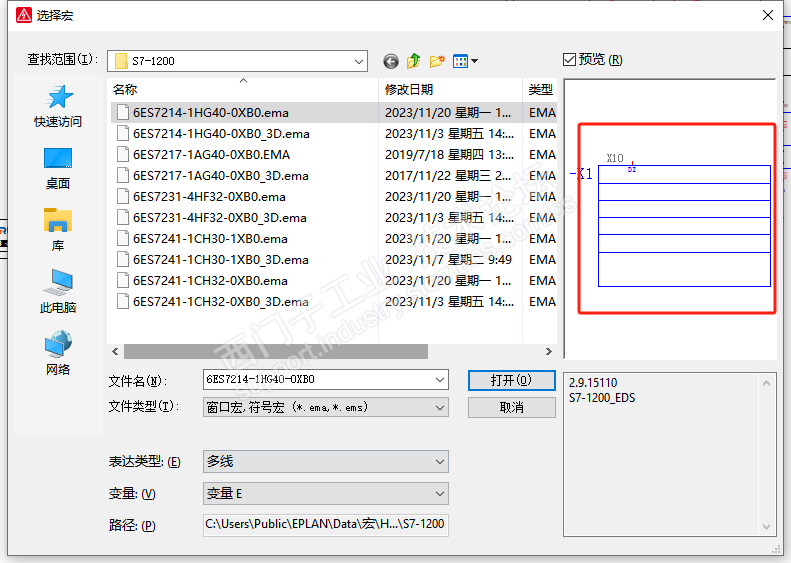Sort by 名称 column header

point(243,90)
